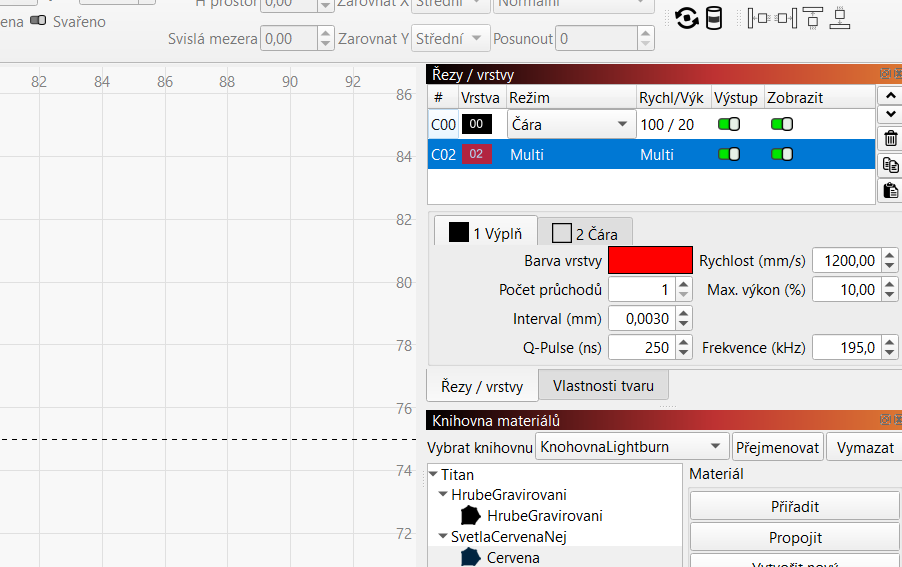Delete layer using trash can icon
Viewport: 902px width, 567px height.
(x=890, y=139)
